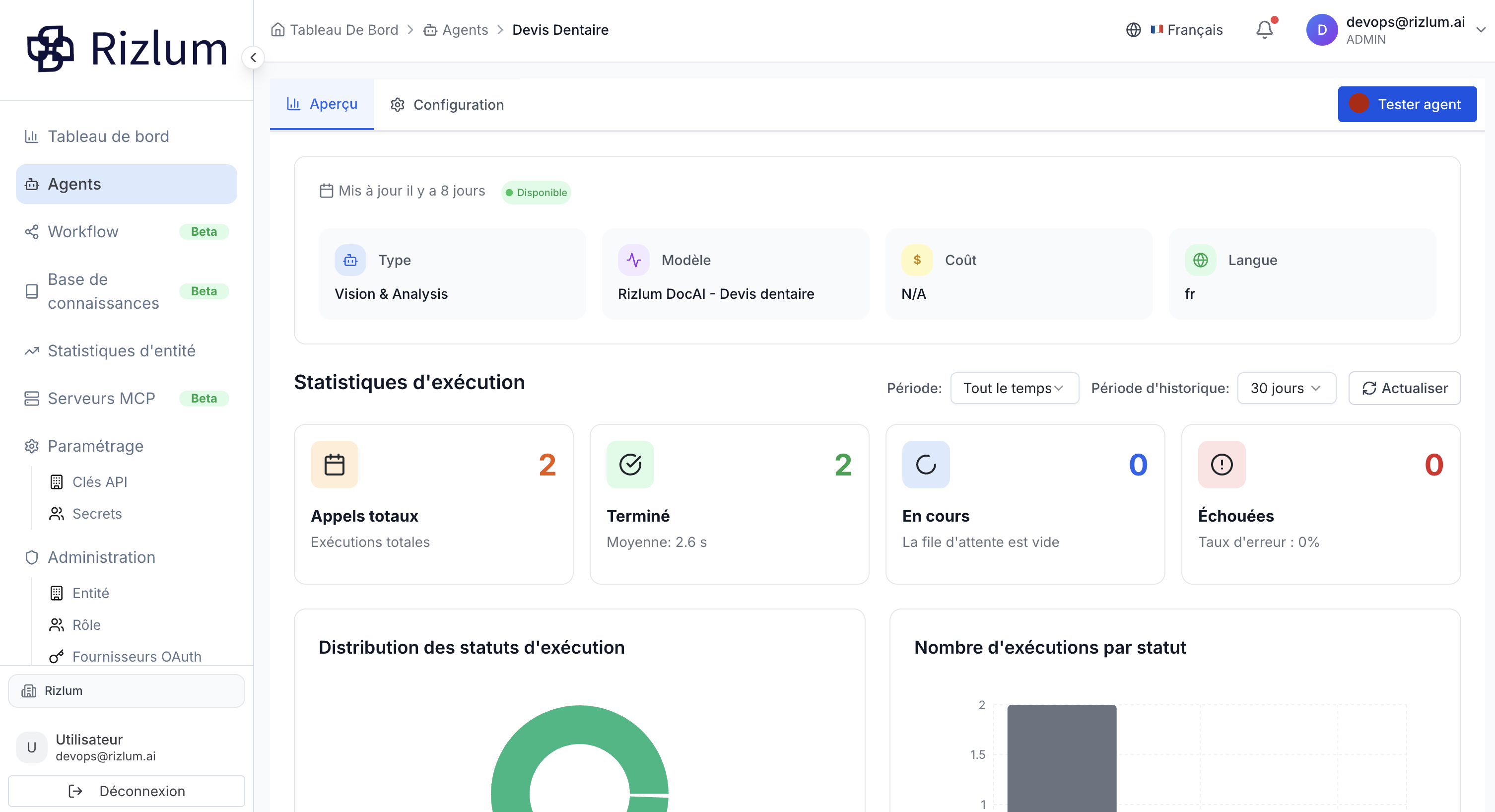Image resolution: width=1495 pixels, height=812 pixels.
Task: Open the 30 jours history dropdown
Action: [x=1286, y=388]
